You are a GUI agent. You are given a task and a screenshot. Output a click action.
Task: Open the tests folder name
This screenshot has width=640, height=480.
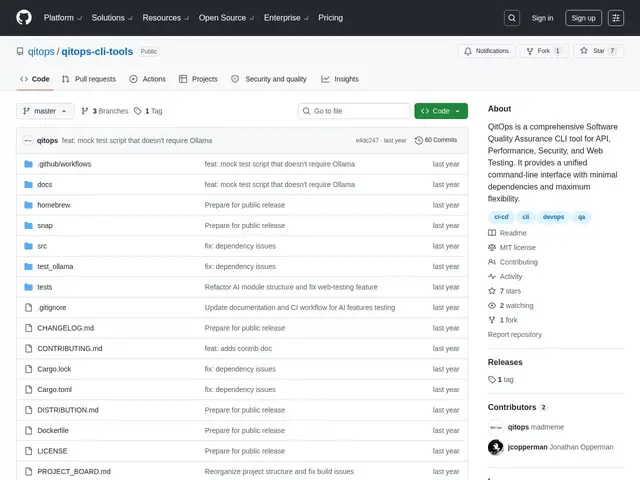(x=44, y=287)
